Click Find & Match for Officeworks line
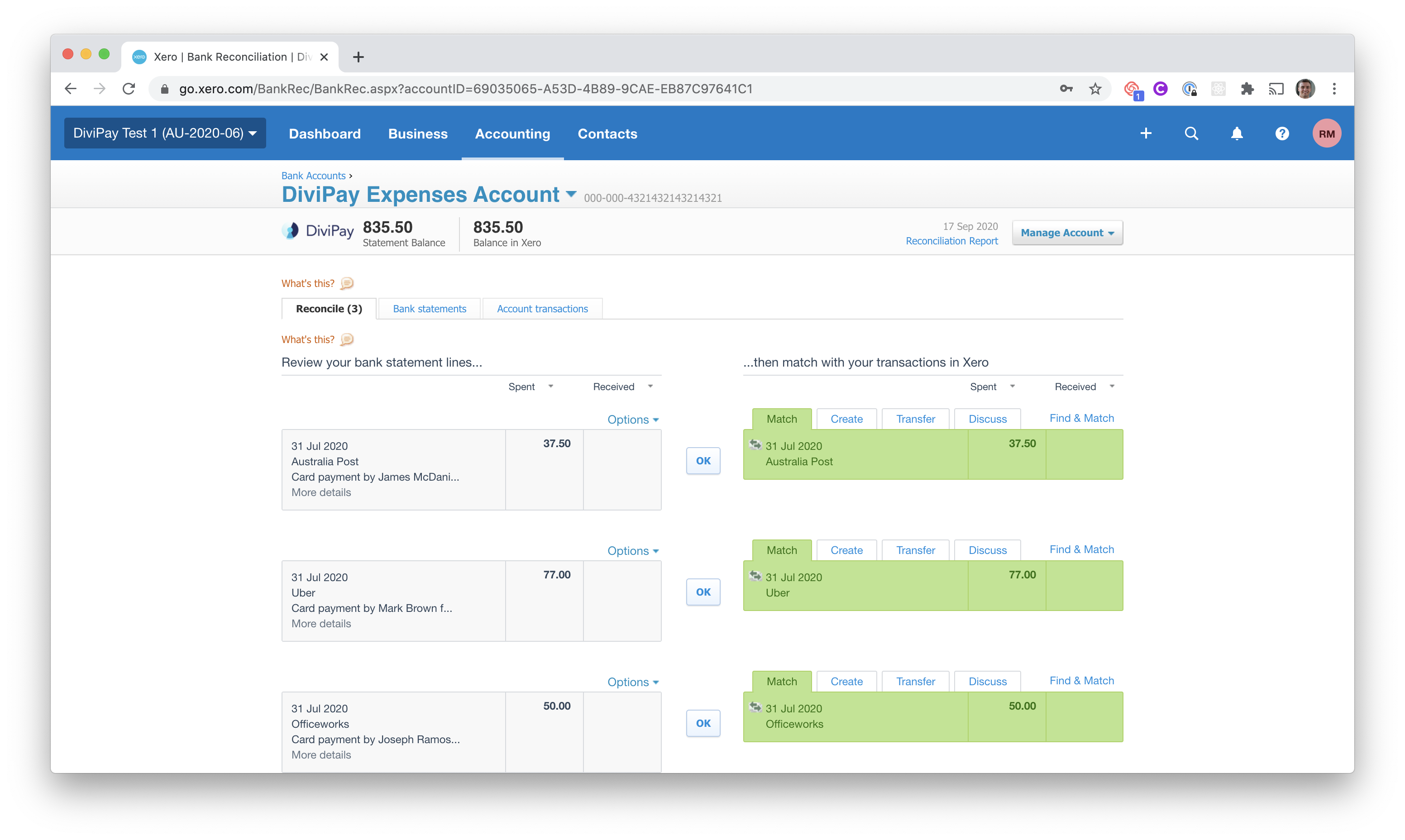Image resolution: width=1405 pixels, height=840 pixels. (x=1081, y=680)
